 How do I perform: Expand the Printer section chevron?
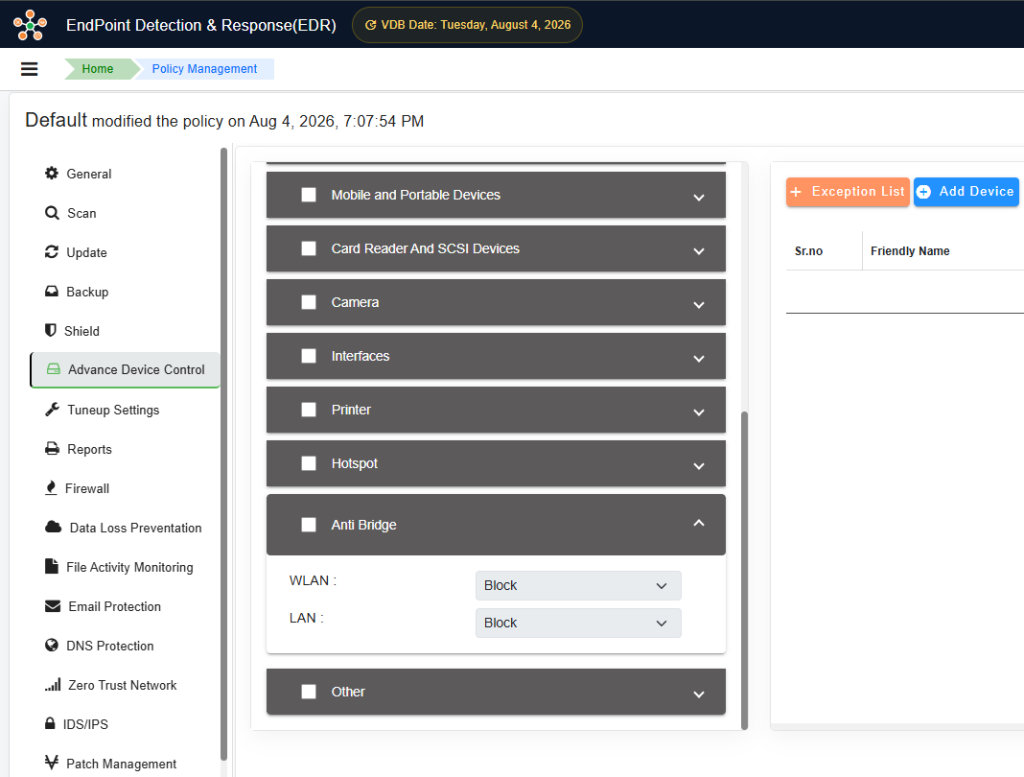699,412
